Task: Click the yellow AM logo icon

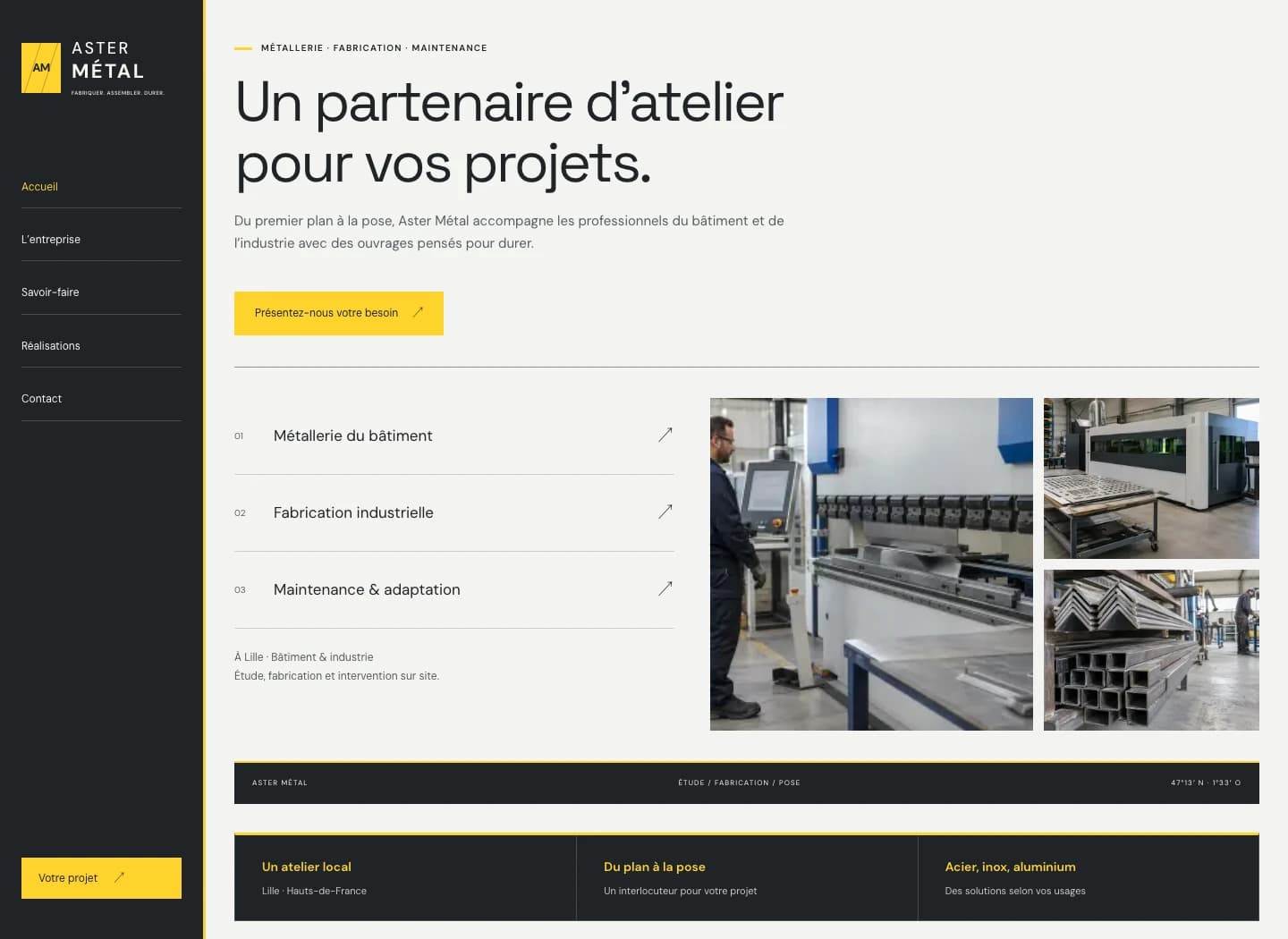Action: coord(41,68)
